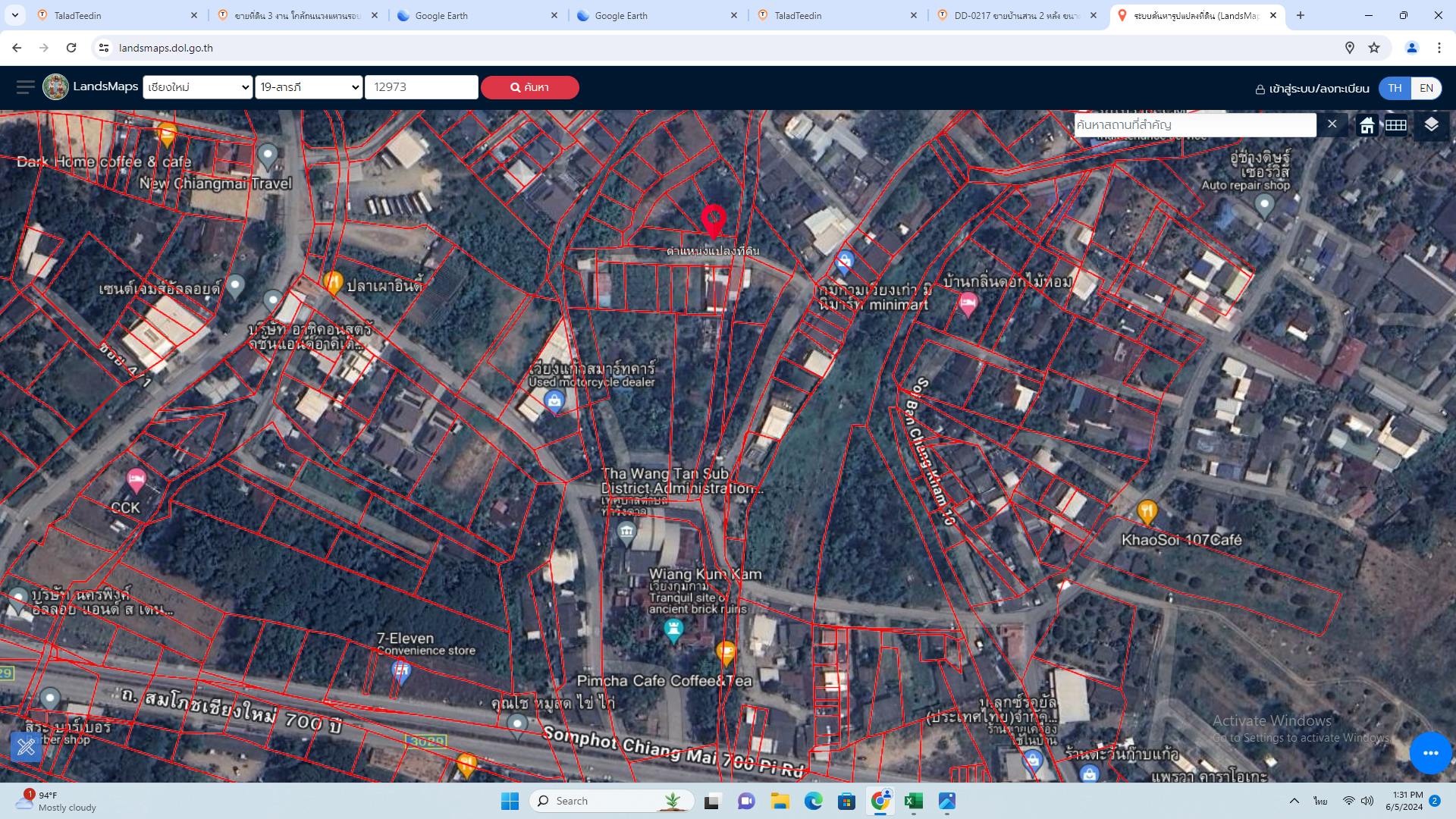Click the 7-Eleven store map marker
Image resolution: width=1456 pixels, height=819 pixels.
click(401, 671)
